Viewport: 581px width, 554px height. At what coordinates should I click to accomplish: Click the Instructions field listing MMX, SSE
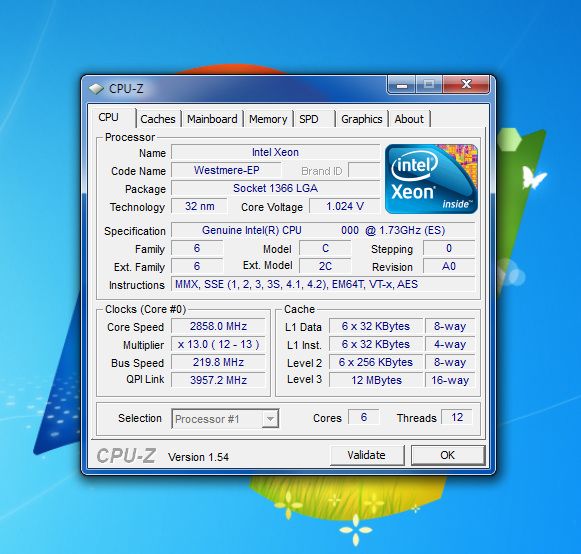(x=323, y=284)
